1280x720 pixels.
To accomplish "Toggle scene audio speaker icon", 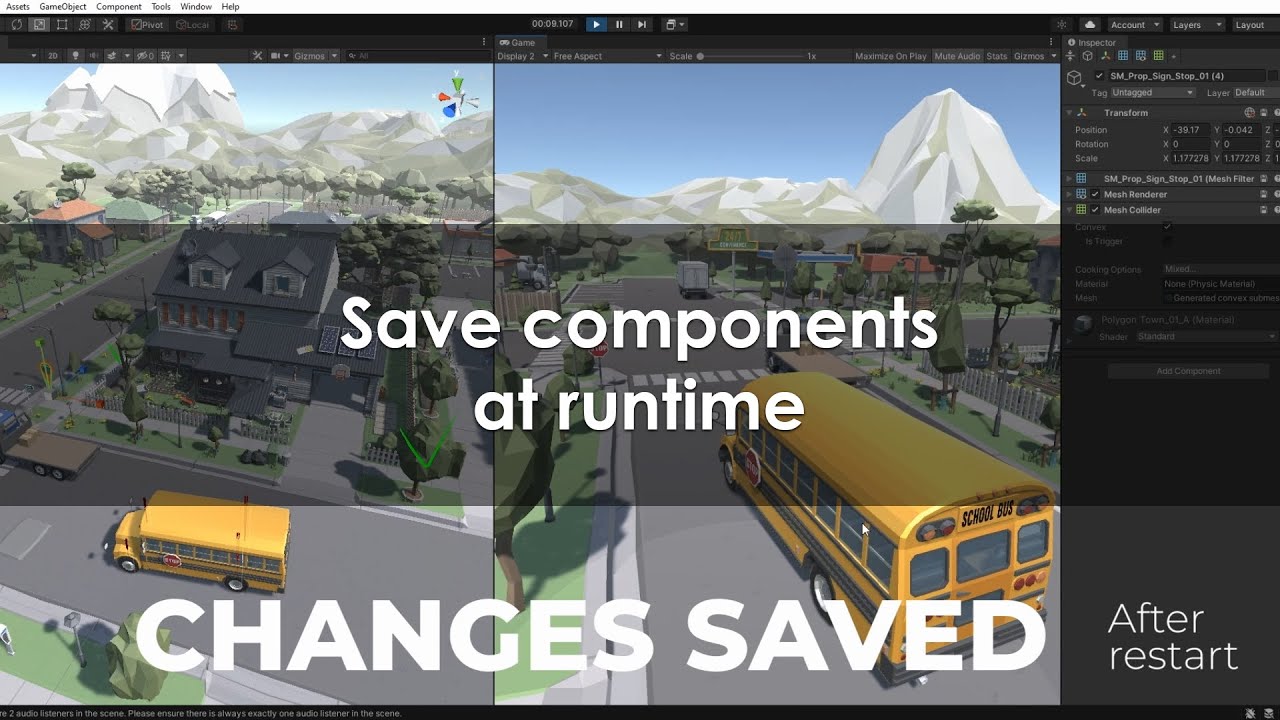I will tap(94, 56).
